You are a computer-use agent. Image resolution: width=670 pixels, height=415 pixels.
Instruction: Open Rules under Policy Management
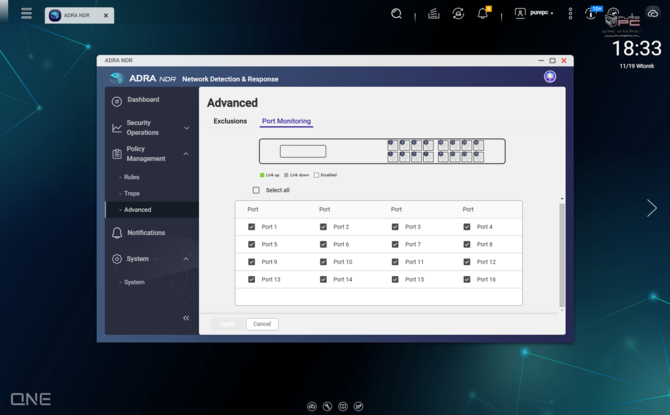pyautogui.click(x=131, y=177)
